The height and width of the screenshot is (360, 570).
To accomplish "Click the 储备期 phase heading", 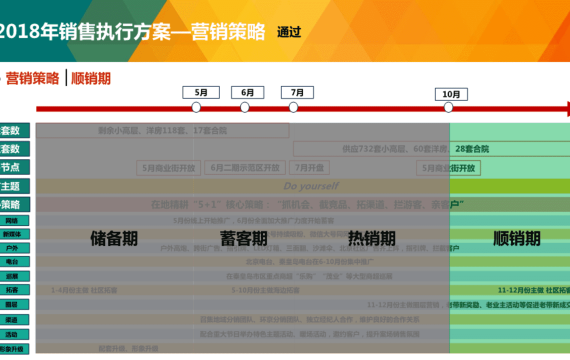I will (x=114, y=239).
